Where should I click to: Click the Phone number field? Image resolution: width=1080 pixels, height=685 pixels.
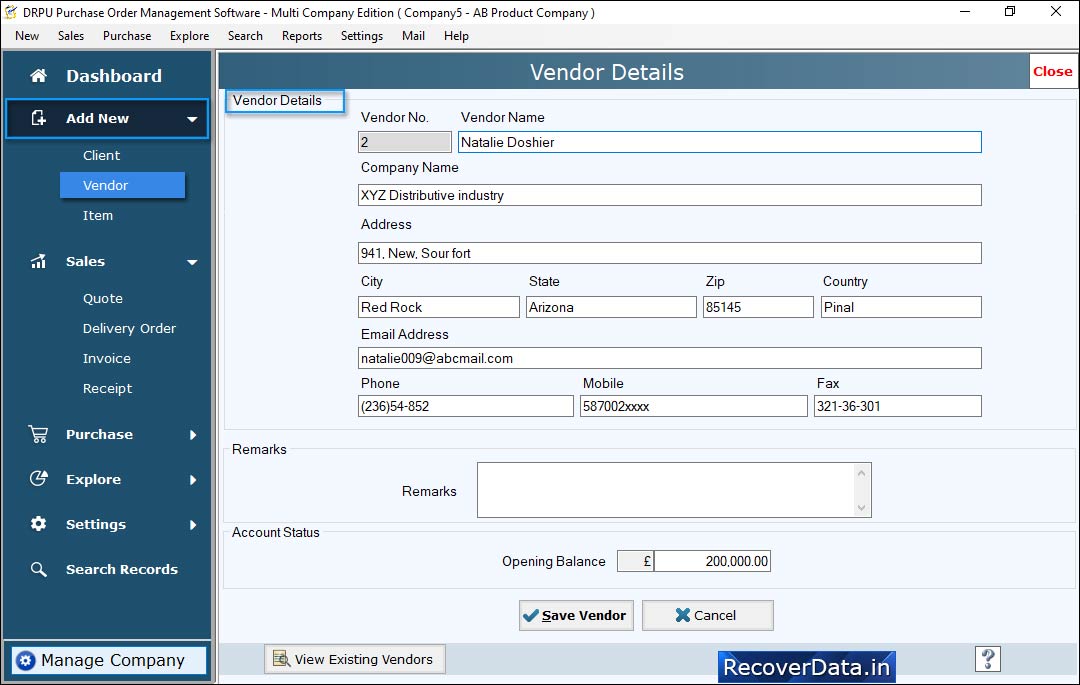tap(466, 406)
